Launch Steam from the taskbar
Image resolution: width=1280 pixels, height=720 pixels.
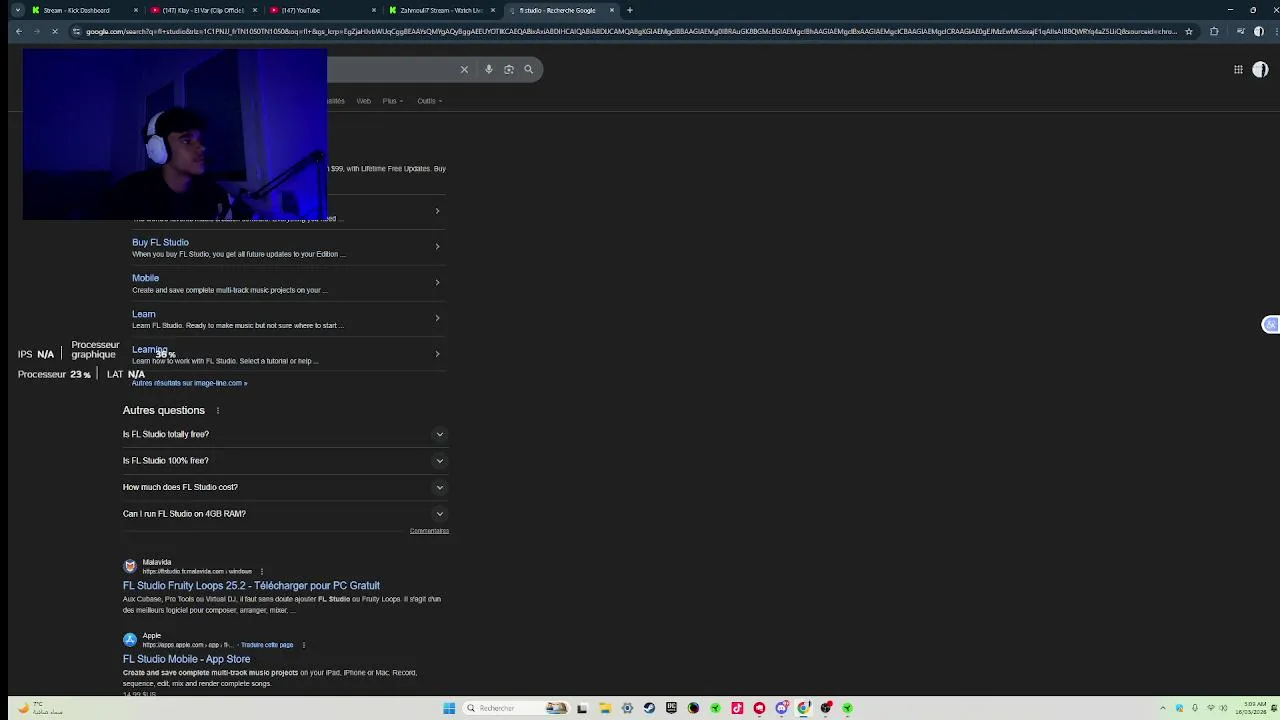click(649, 708)
